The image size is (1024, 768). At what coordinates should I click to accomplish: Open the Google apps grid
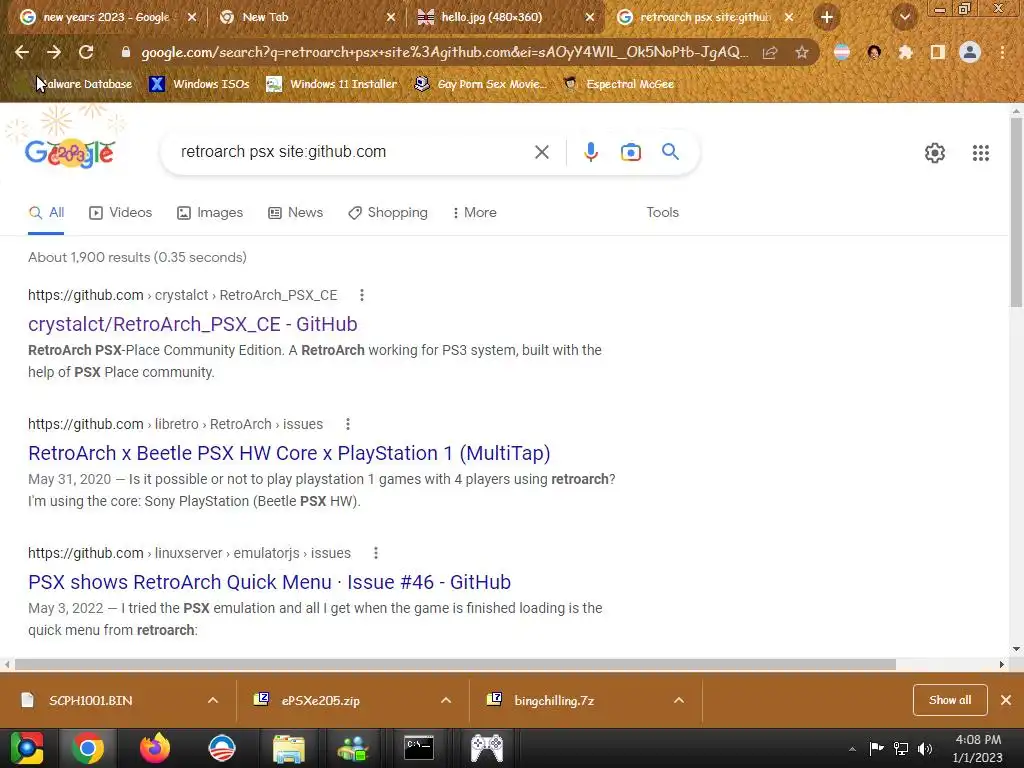point(980,153)
